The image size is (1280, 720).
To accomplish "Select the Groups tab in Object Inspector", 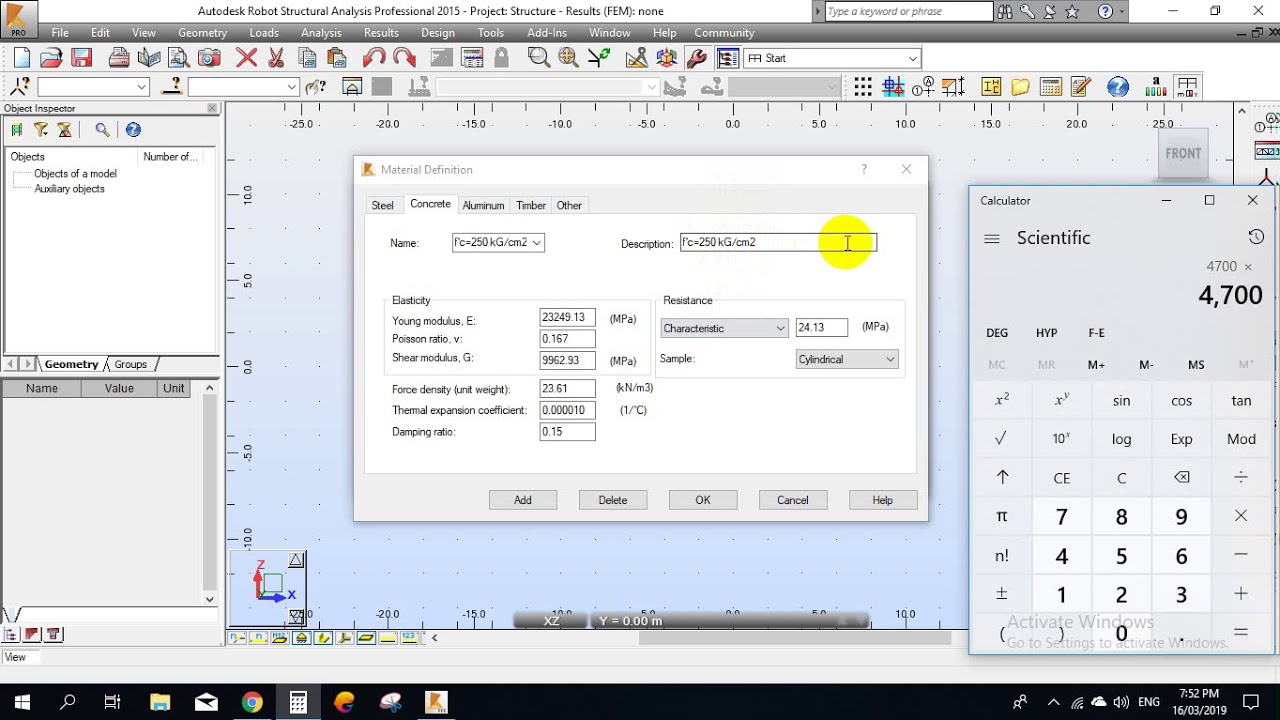I will point(130,364).
